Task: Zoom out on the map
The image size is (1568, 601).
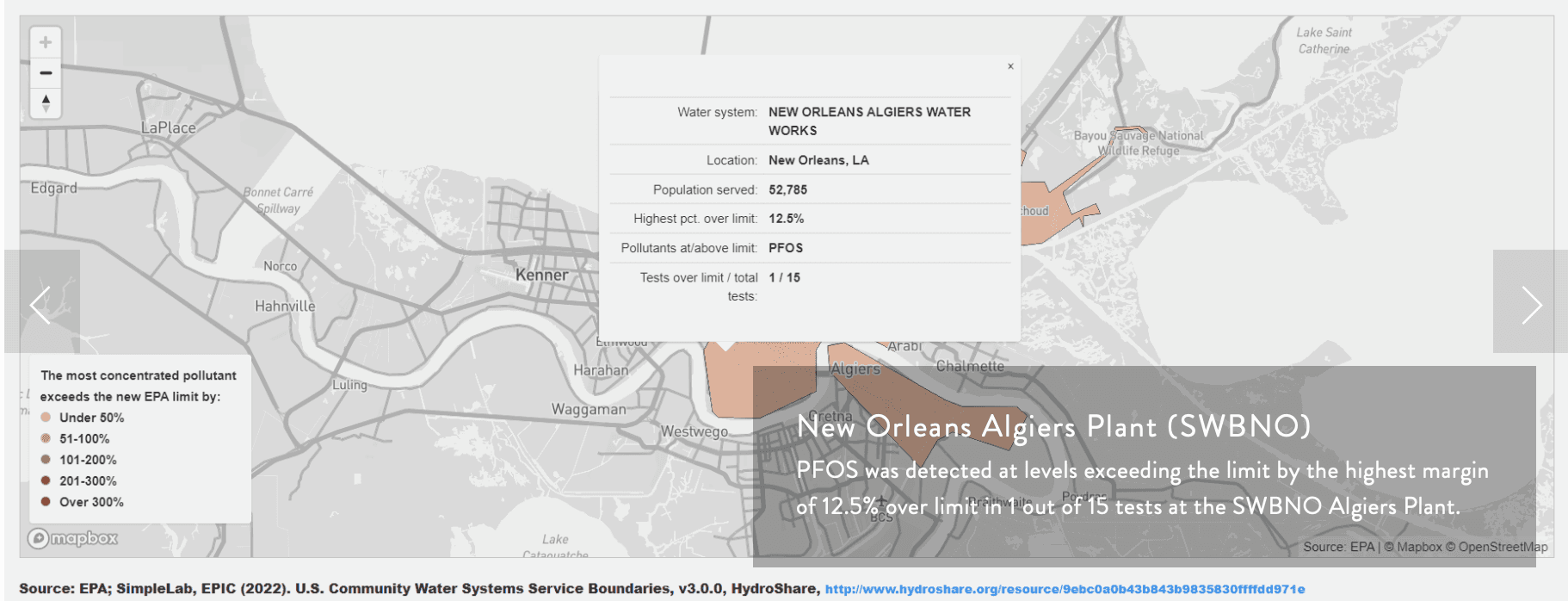Action: (46, 72)
